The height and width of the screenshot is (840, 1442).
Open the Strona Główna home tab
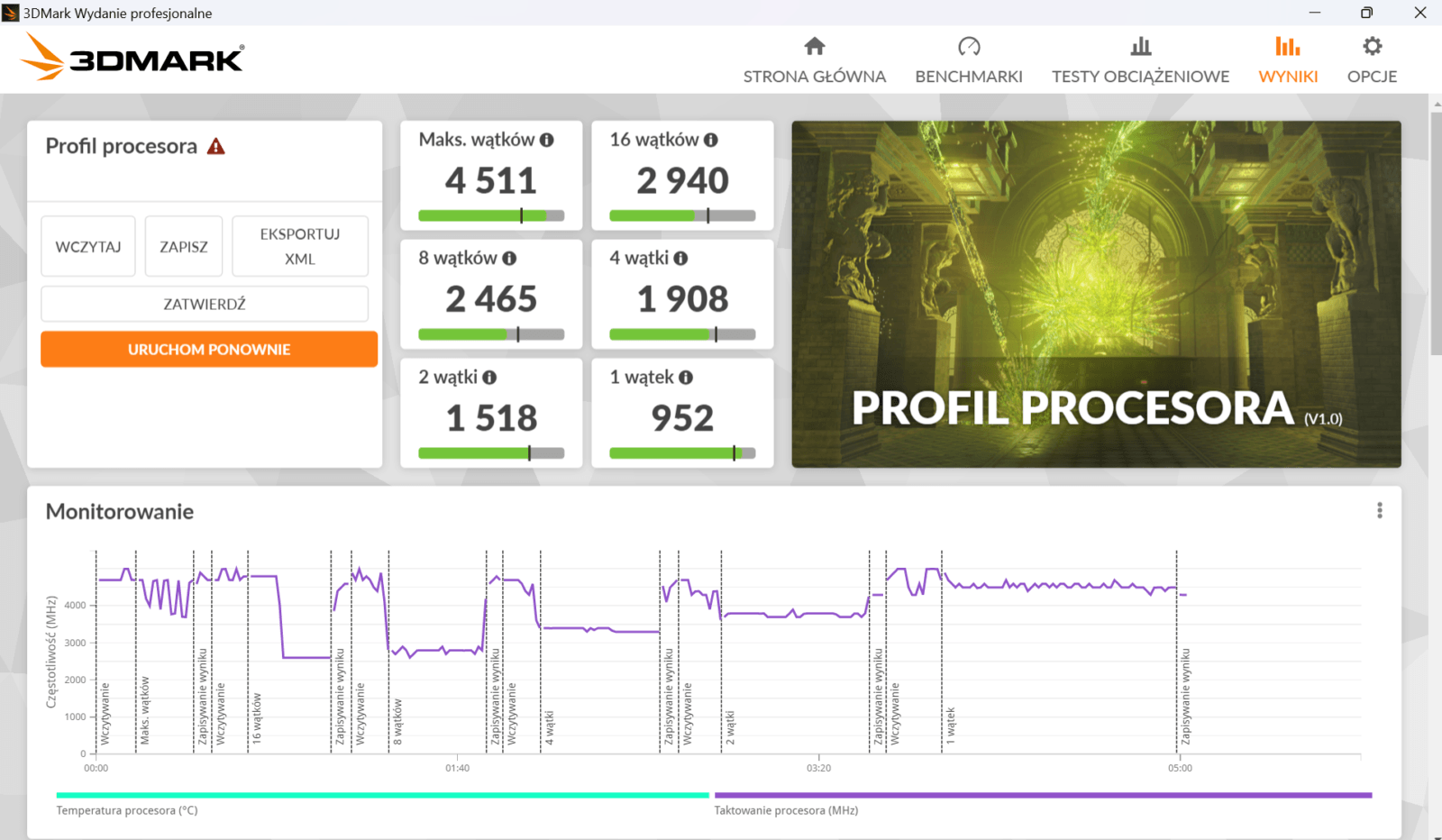click(815, 60)
